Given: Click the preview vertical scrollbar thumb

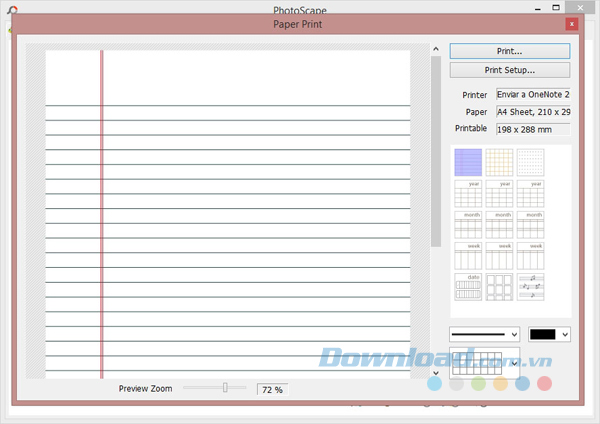Looking at the screenshot, I should pyautogui.click(x=436, y=151).
